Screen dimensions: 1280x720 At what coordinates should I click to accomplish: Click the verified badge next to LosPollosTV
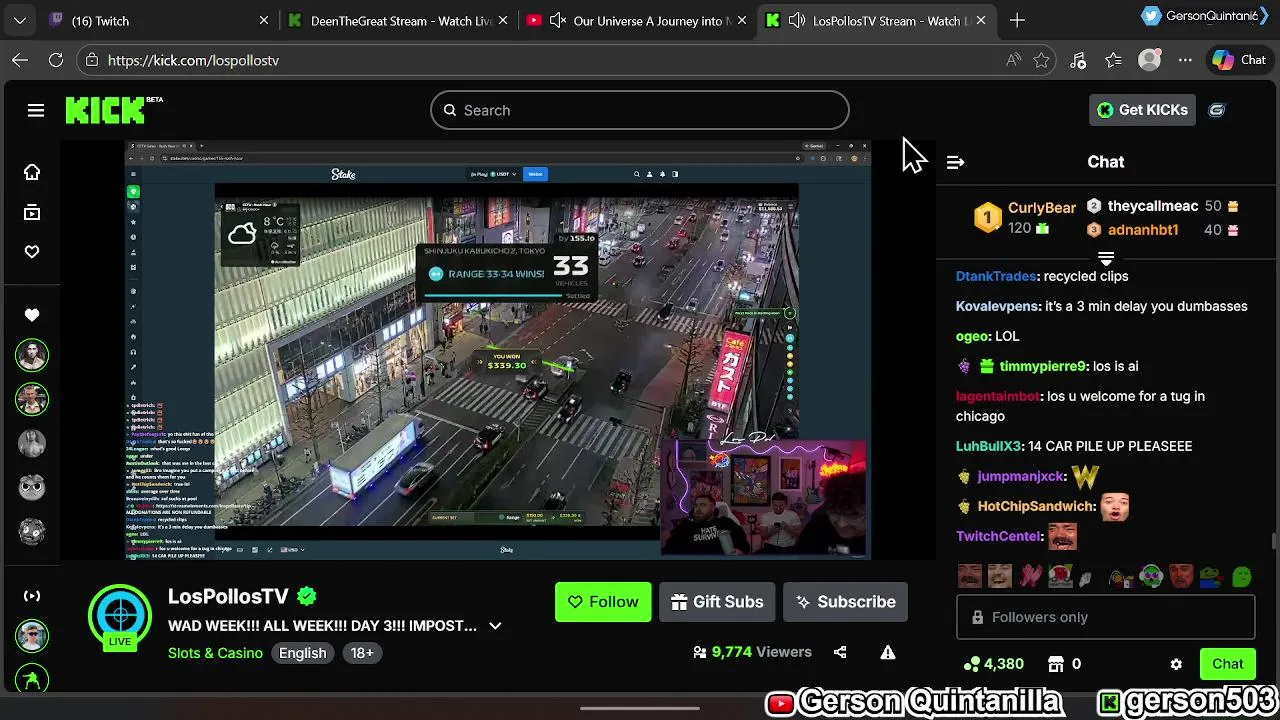(x=307, y=597)
